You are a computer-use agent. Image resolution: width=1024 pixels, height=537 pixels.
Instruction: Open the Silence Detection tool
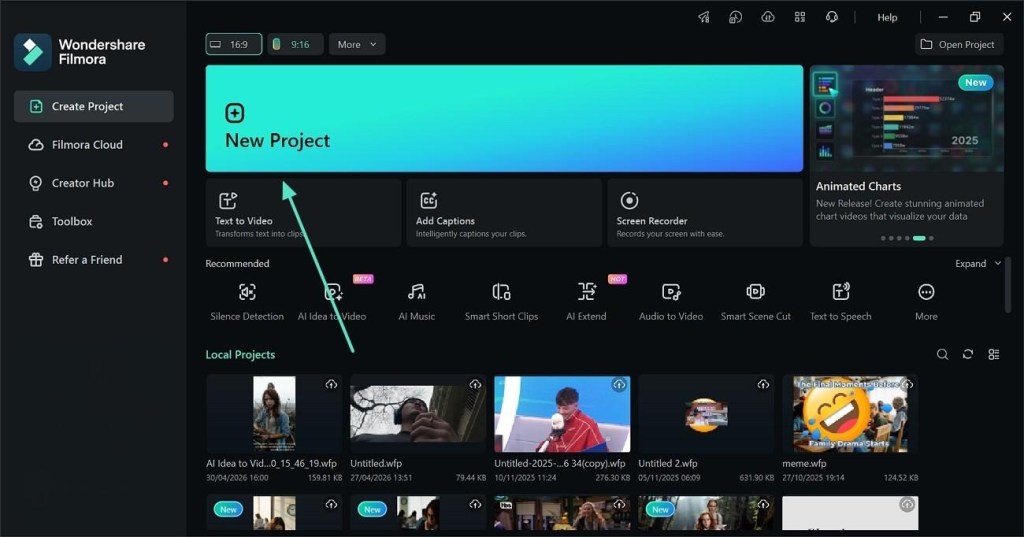[247, 302]
